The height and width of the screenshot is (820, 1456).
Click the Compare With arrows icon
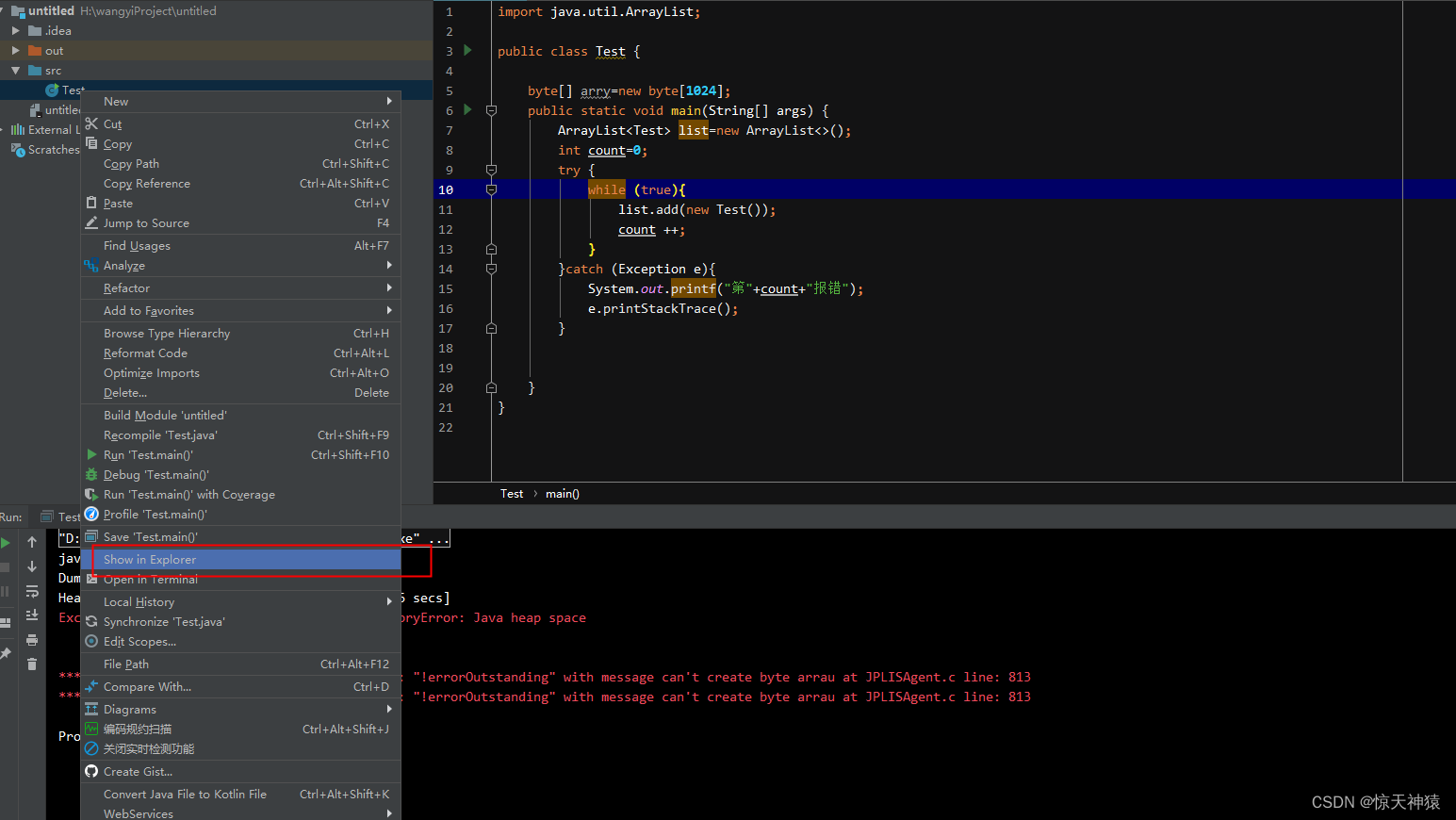[x=91, y=686]
